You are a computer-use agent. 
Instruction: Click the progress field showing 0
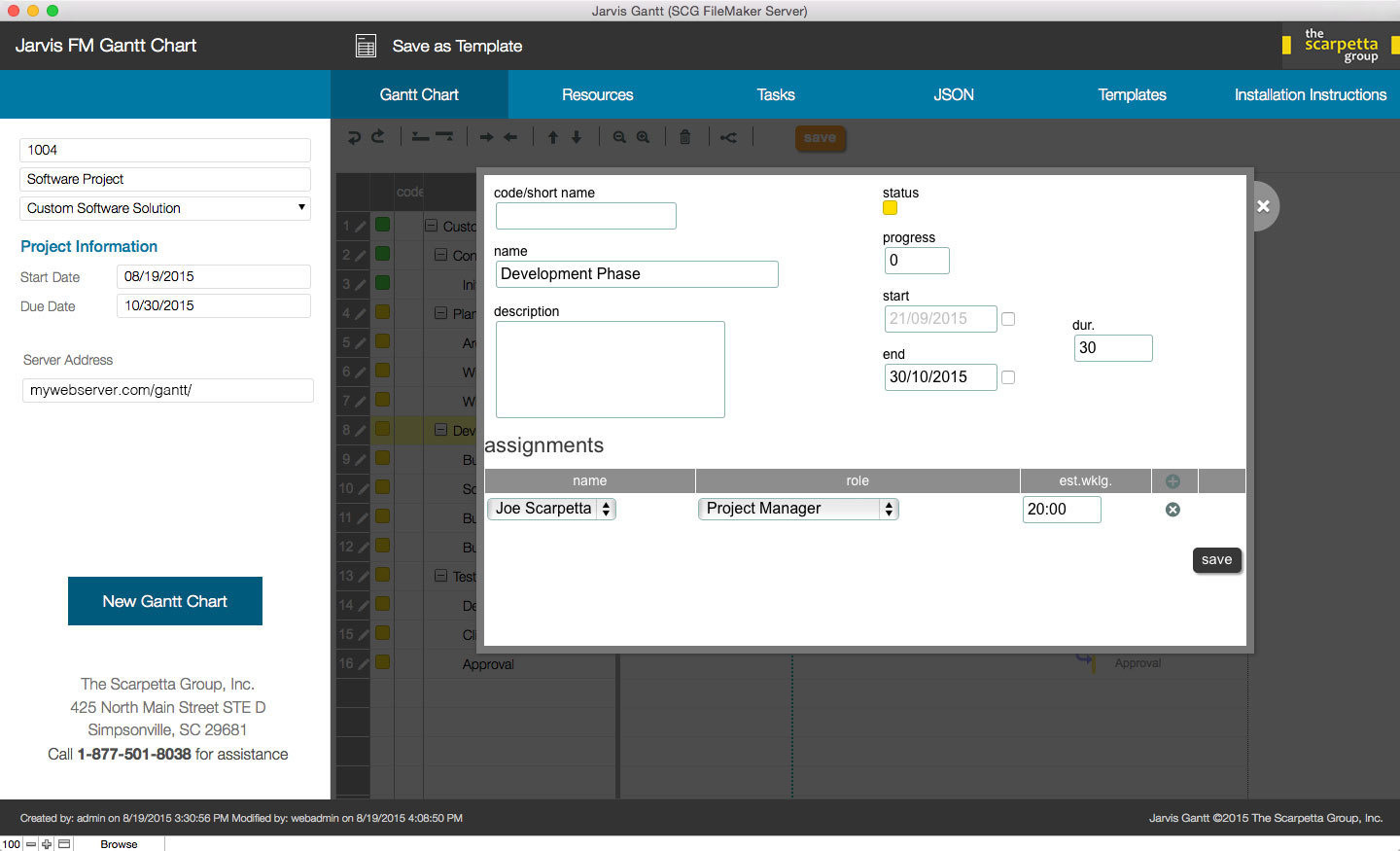[917, 261]
